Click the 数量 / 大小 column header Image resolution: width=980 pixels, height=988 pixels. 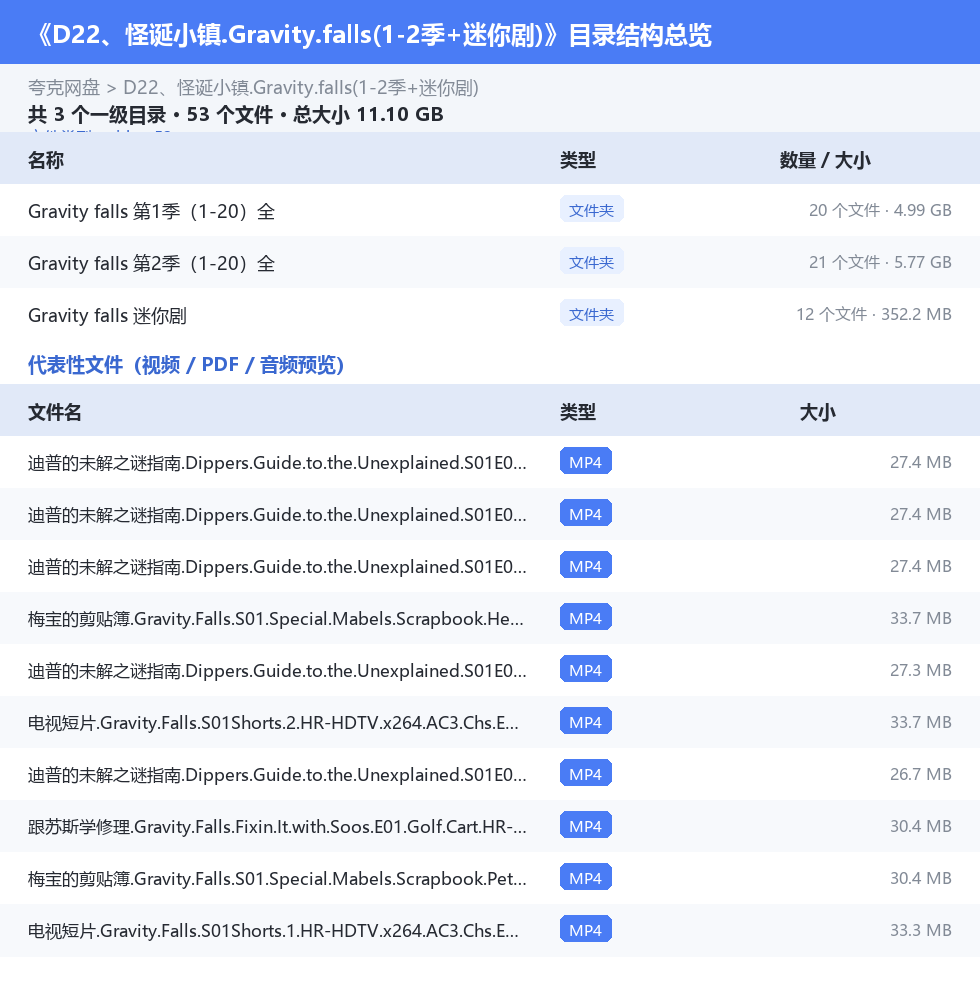point(824,160)
